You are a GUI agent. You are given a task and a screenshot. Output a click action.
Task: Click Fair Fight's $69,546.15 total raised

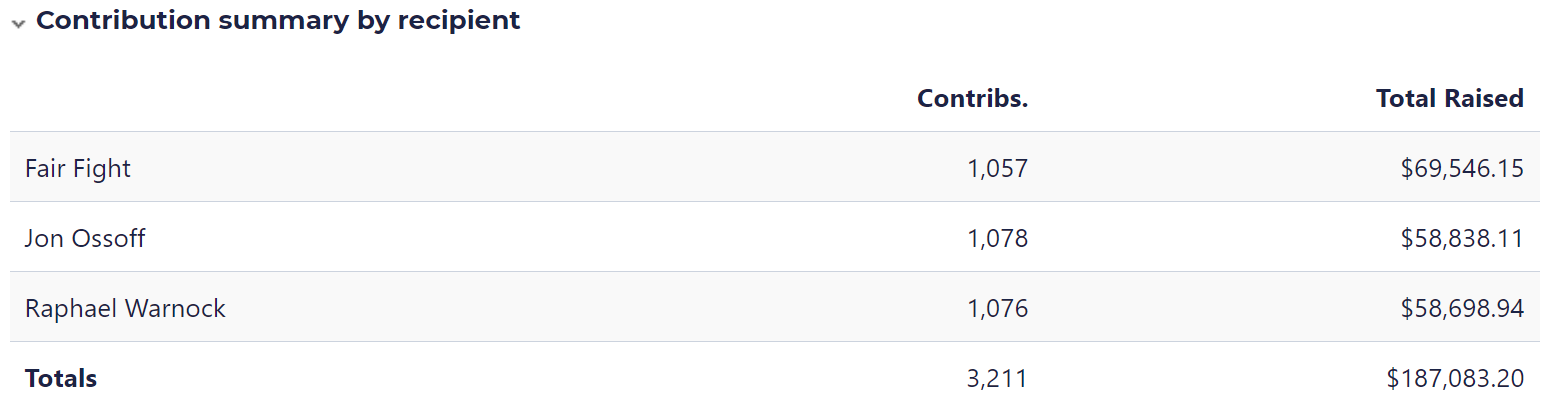(1462, 168)
